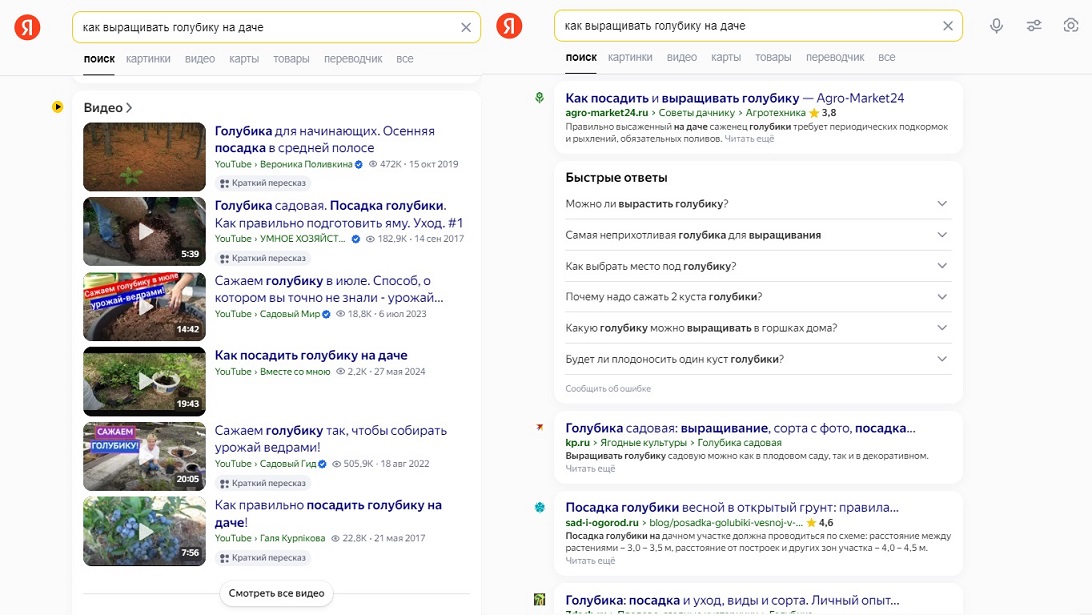Open search settings sliders icon
The height and width of the screenshot is (615, 1092).
1034,26
